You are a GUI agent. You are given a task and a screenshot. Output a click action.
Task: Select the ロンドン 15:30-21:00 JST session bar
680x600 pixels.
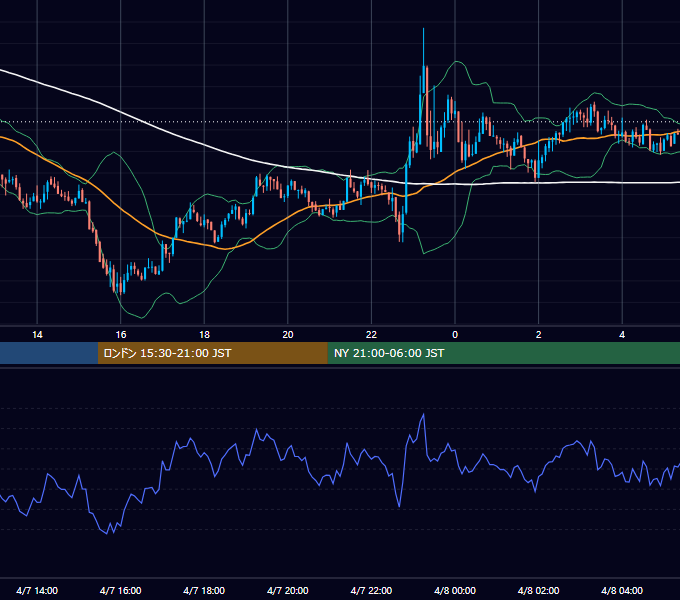212,353
